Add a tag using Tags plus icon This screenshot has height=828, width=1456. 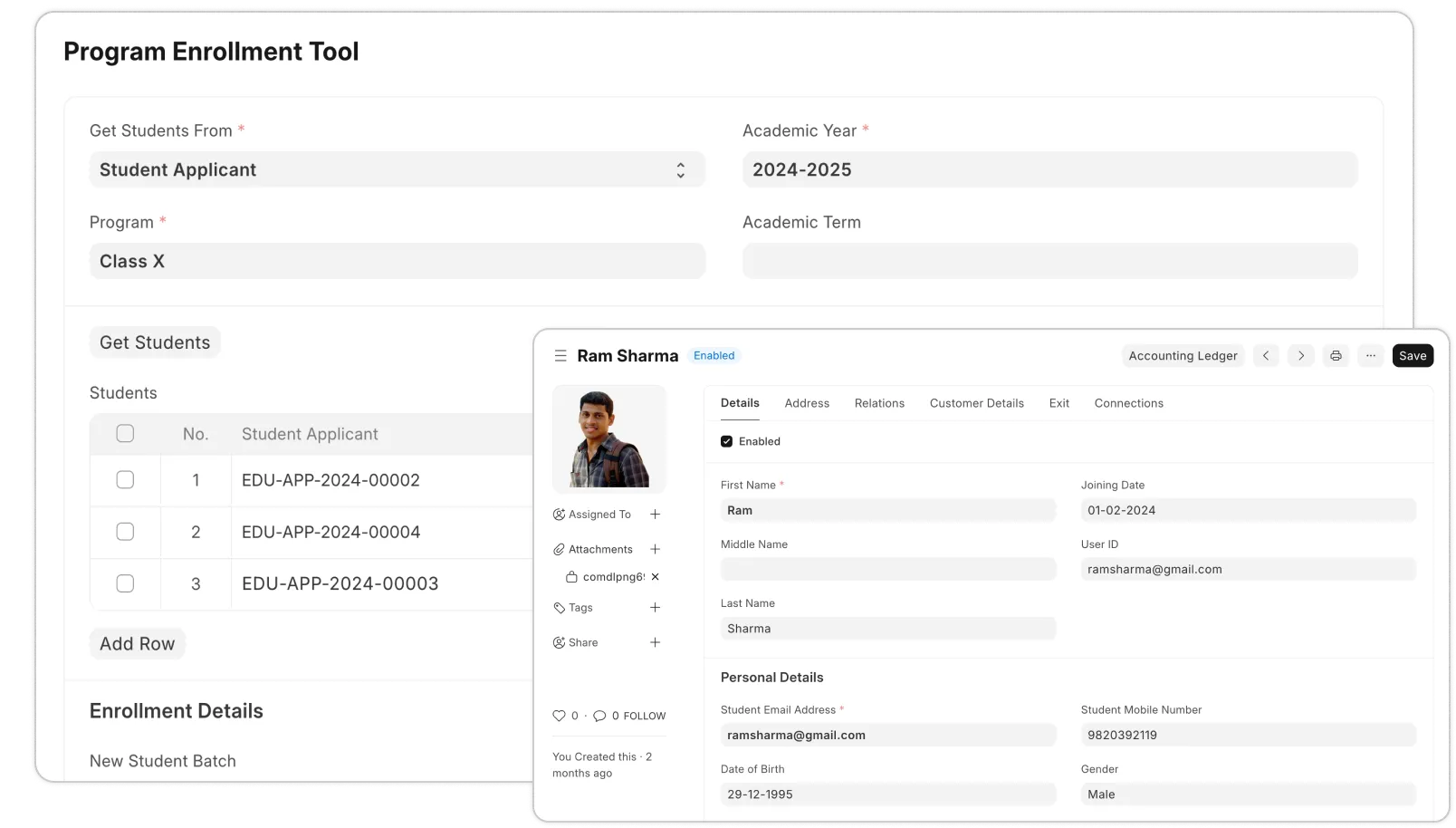[655, 608]
